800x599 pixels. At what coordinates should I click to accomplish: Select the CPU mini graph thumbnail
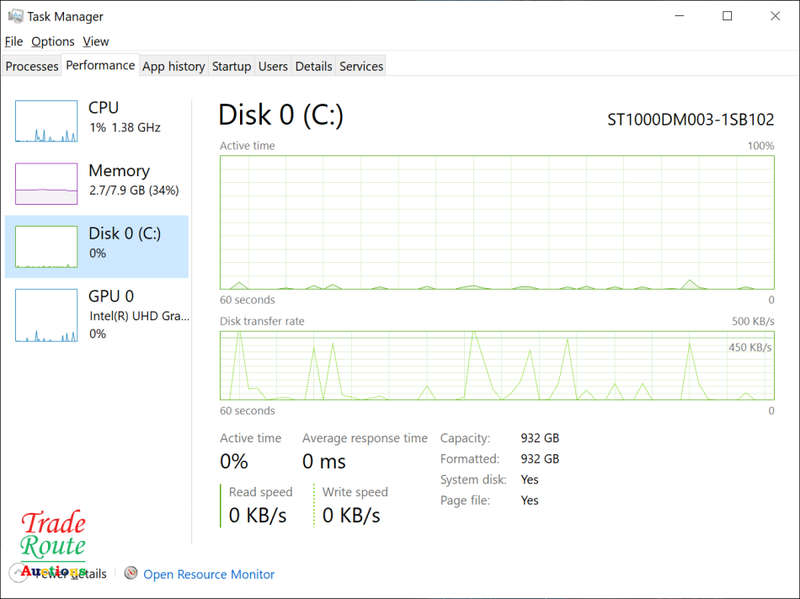click(x=46, y=121)
